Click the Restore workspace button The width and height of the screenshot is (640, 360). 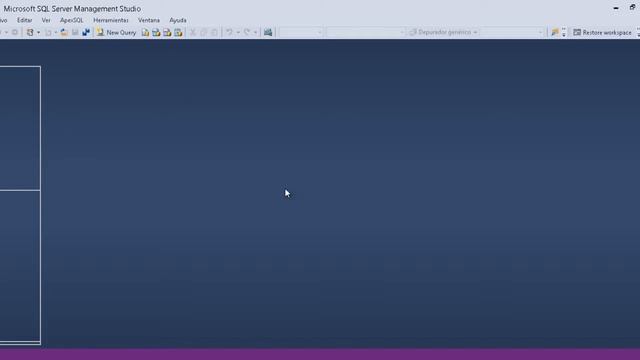pyautogui.click(x=602, y=32)
